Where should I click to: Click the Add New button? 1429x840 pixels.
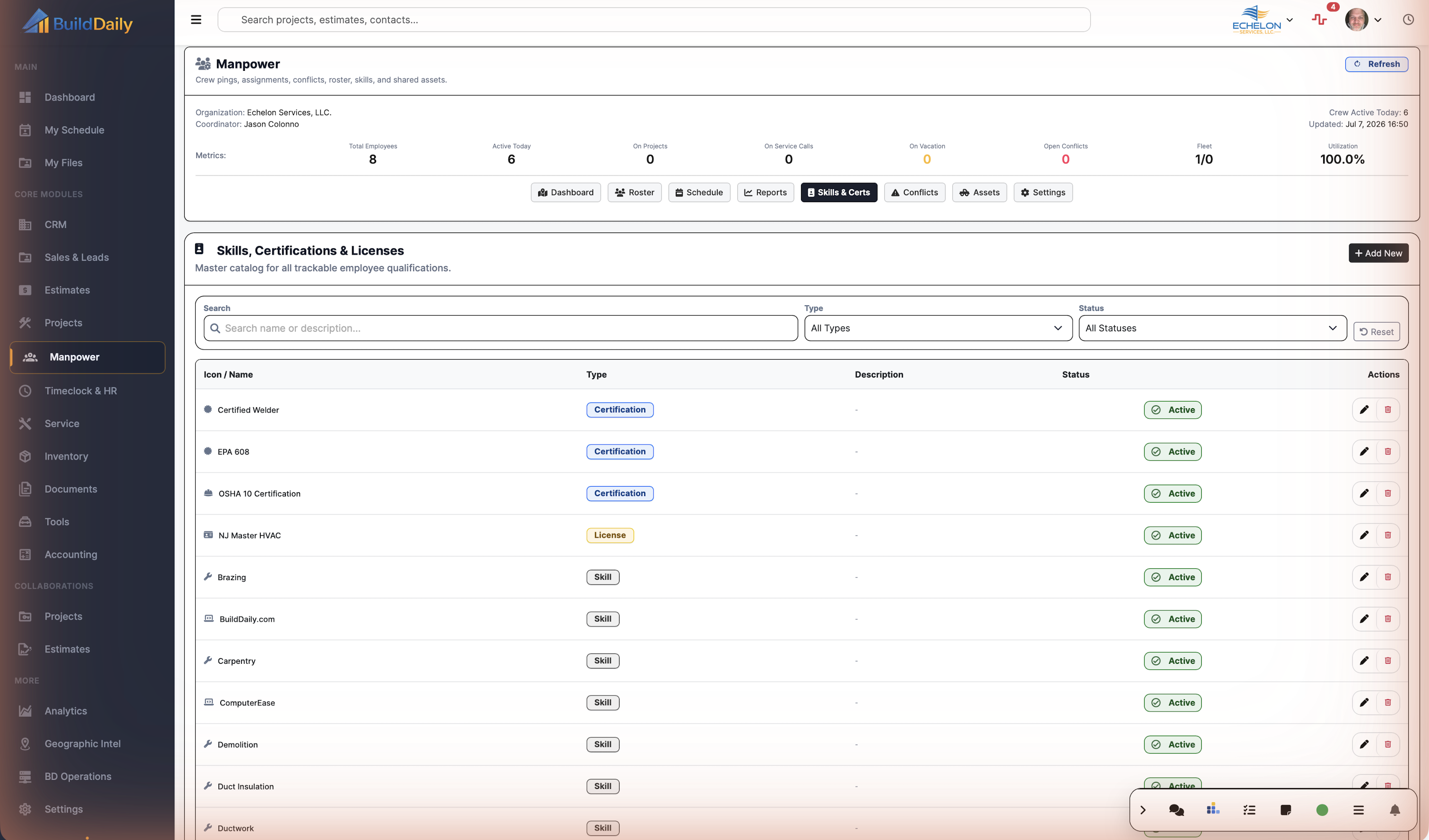(x=1378, y=253)
